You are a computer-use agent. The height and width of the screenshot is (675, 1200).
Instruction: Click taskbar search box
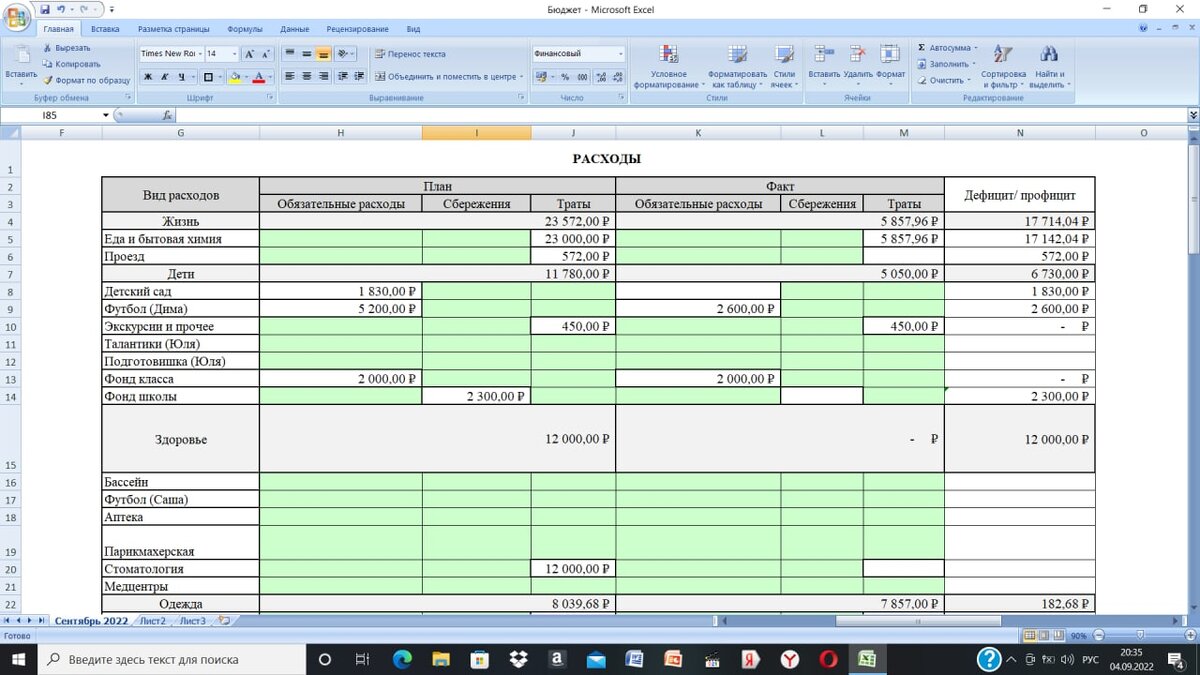(172, 659)
